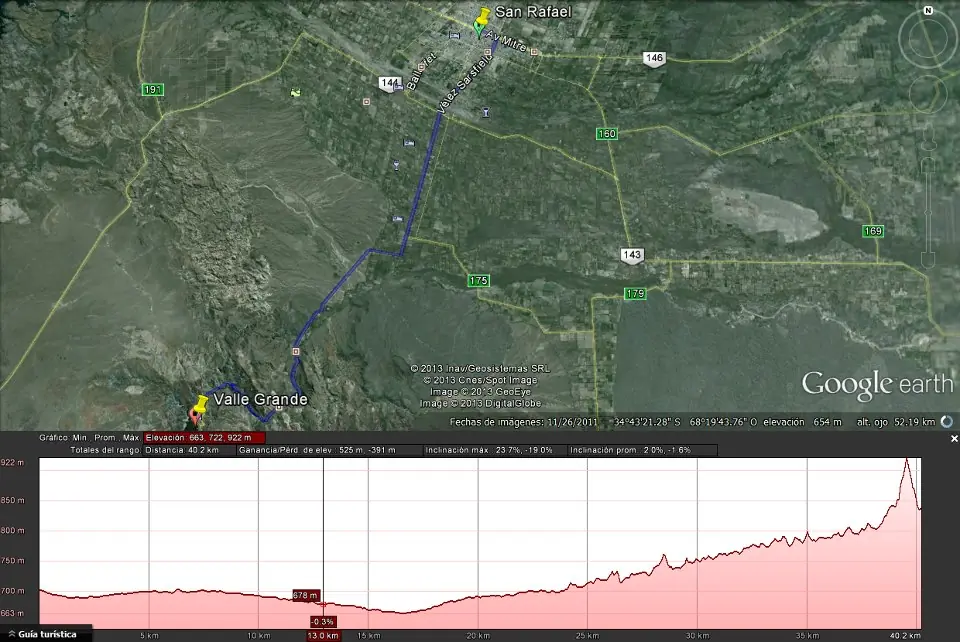Click the route 169 road shield

[x=872, y=231]
